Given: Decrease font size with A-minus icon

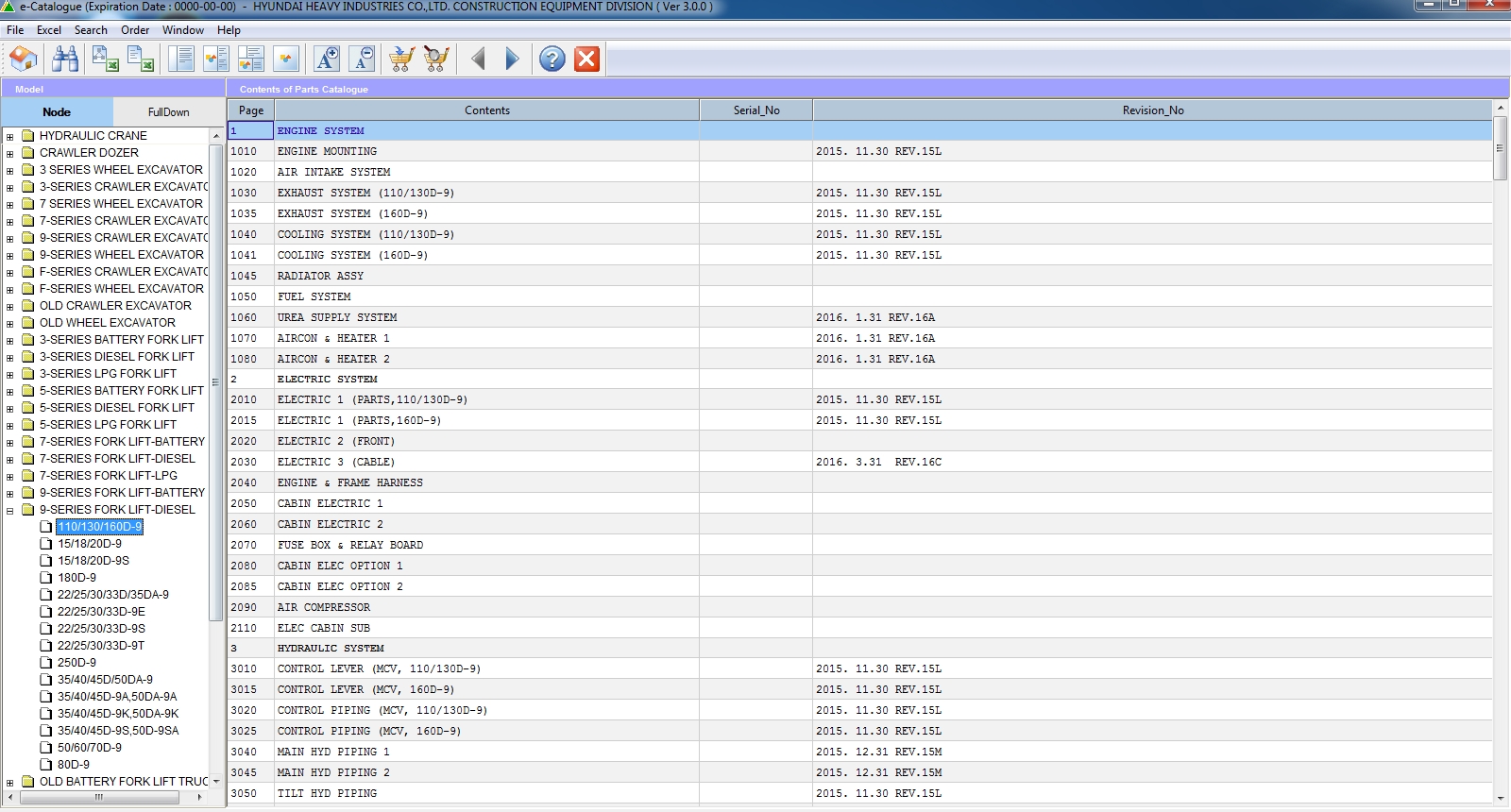Looking at the screenshot, I should coord(362,59).
